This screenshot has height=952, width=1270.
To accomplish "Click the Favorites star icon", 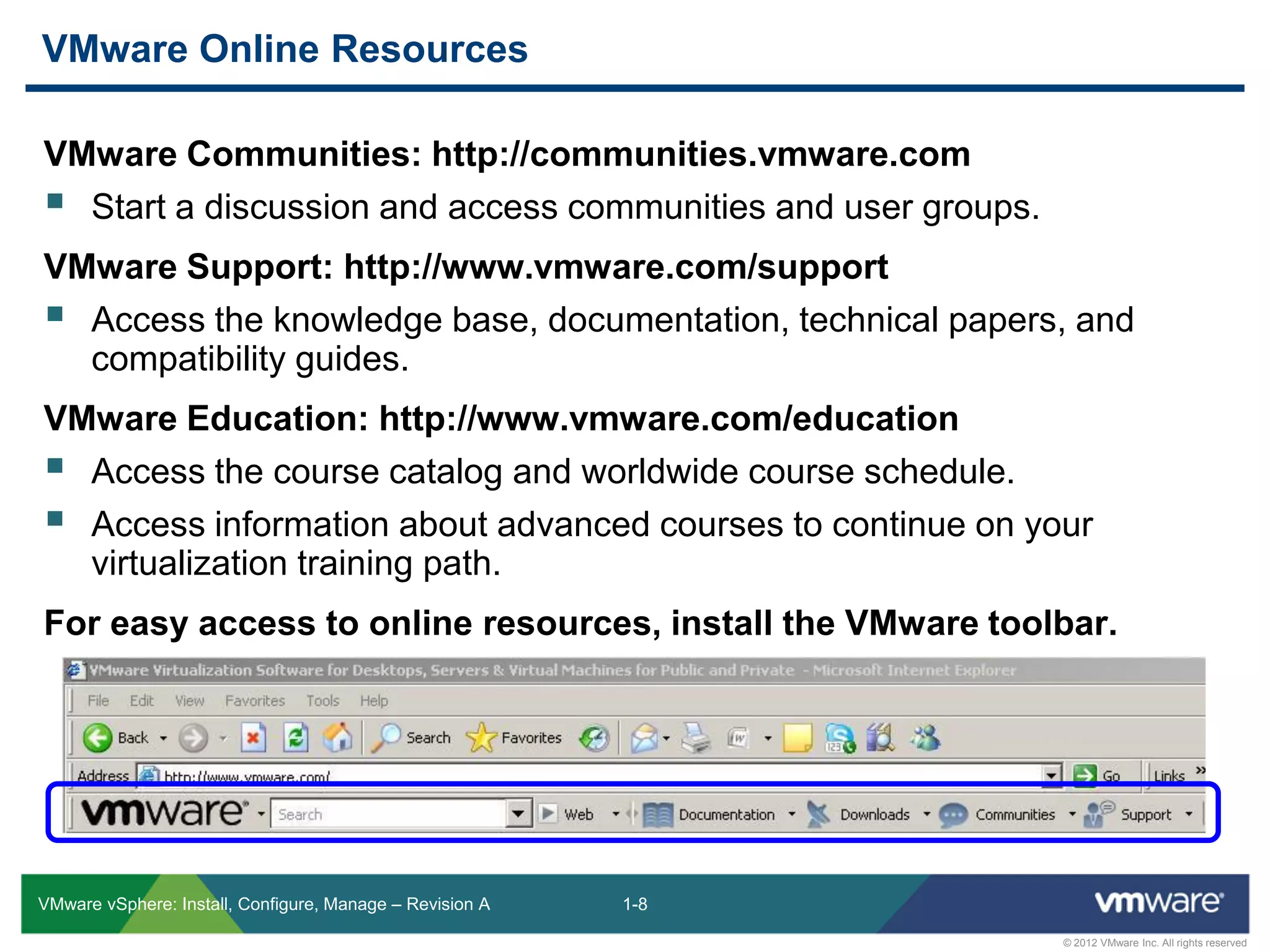I will pos(481,738).
